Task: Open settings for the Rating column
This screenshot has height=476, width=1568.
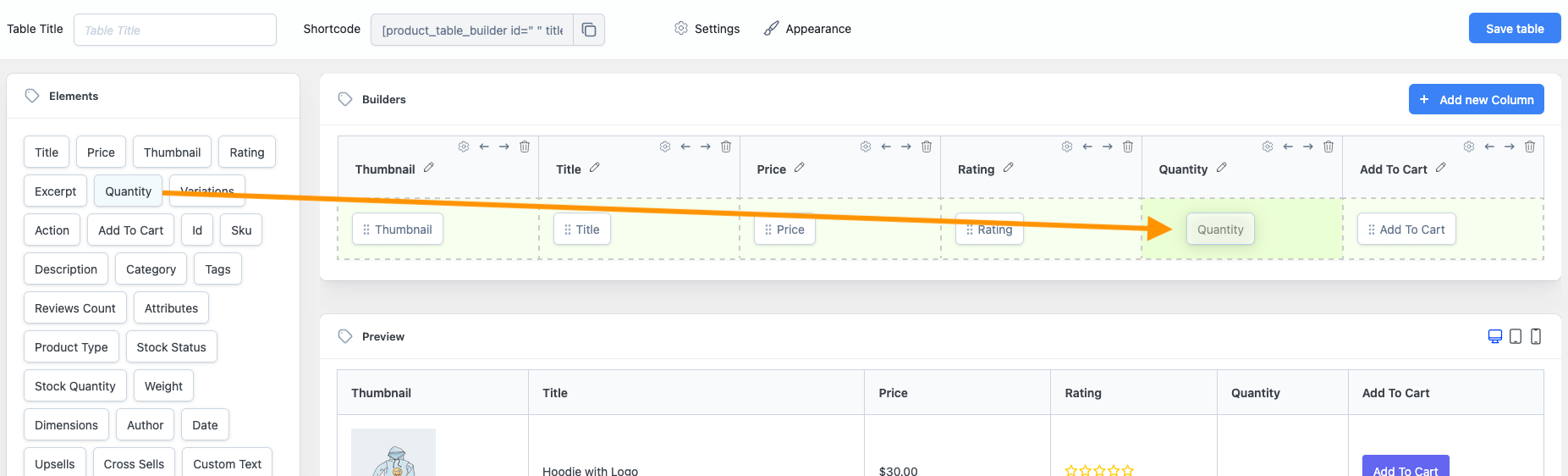Action: tap(1067, 147)
